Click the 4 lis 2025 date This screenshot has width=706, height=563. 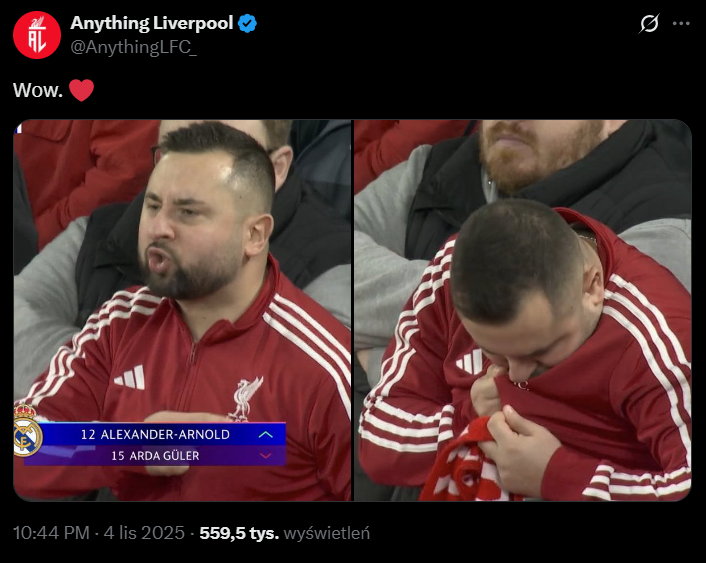pos(144,533)
